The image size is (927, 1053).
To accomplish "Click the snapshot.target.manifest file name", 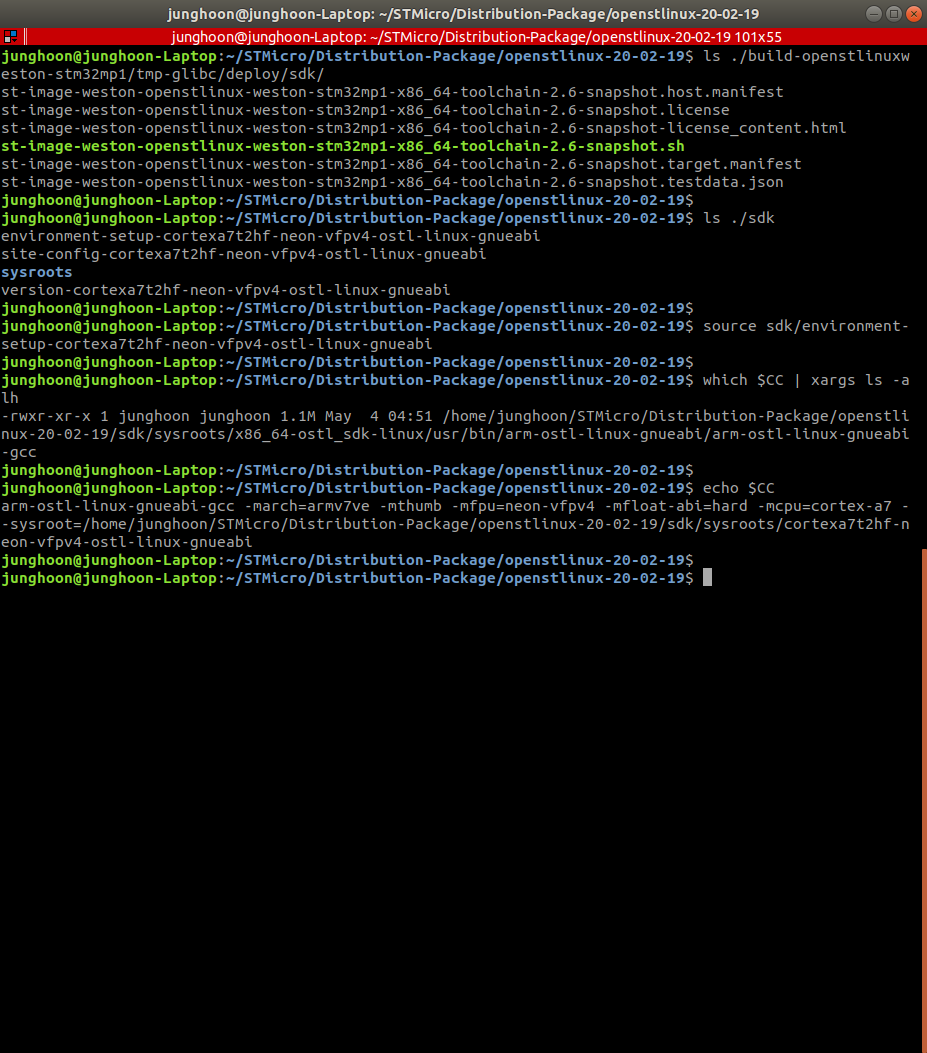I will 401,164.
